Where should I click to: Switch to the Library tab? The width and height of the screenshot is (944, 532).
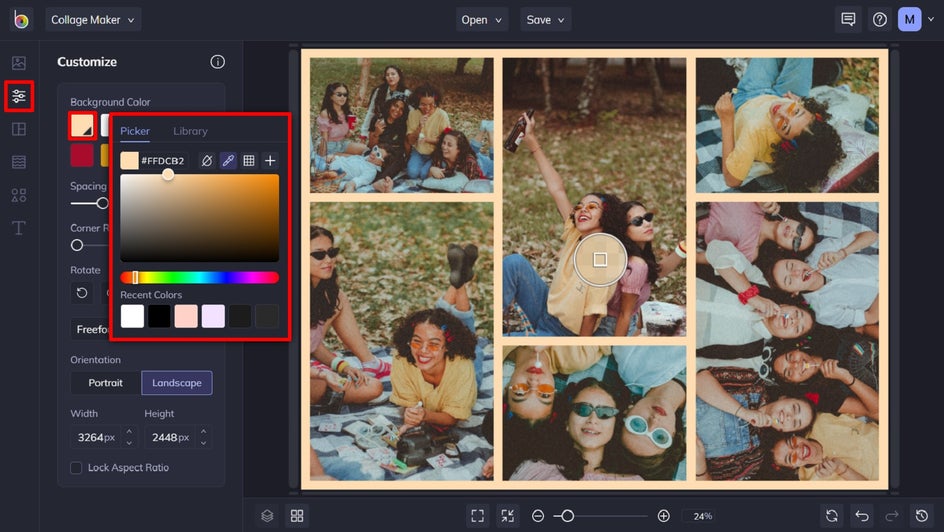coord(190,131)
